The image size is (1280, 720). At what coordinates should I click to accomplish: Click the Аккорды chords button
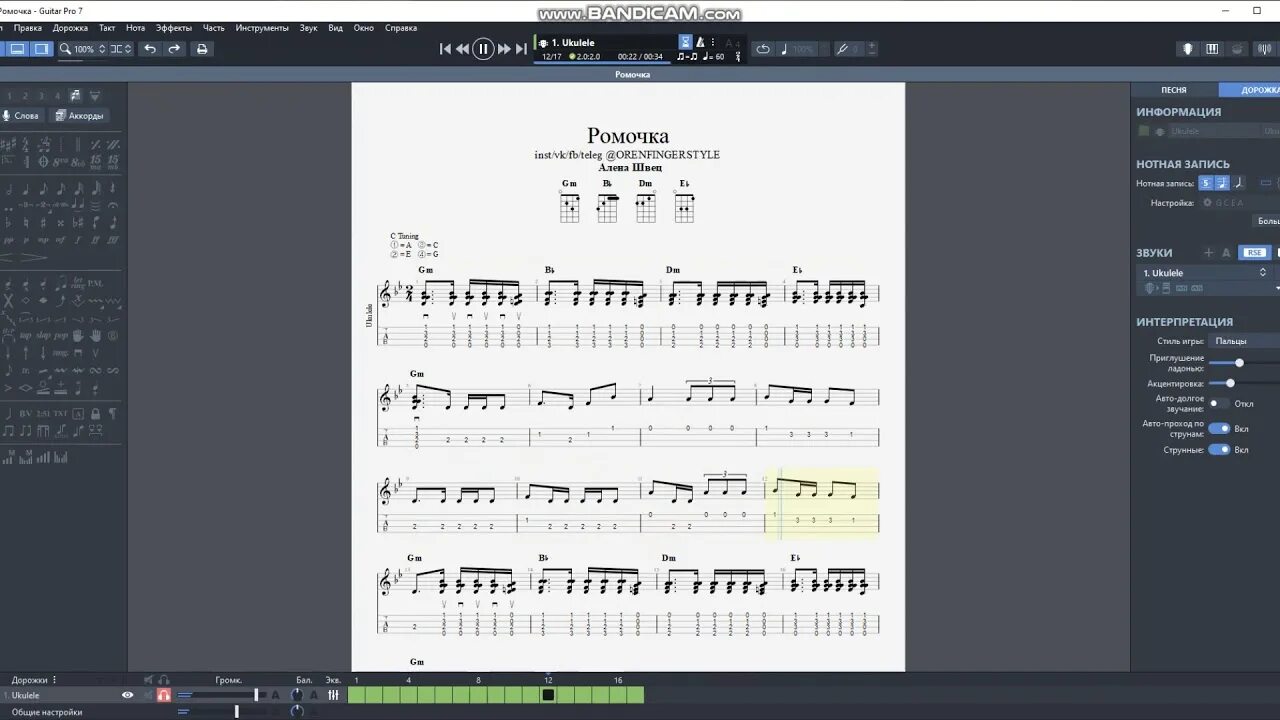79,116
